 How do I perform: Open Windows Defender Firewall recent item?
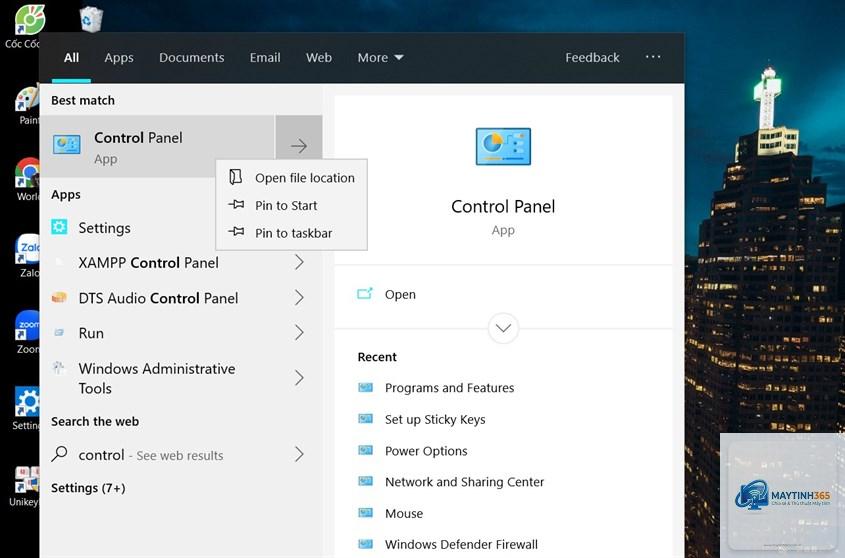tap(461, 545)
